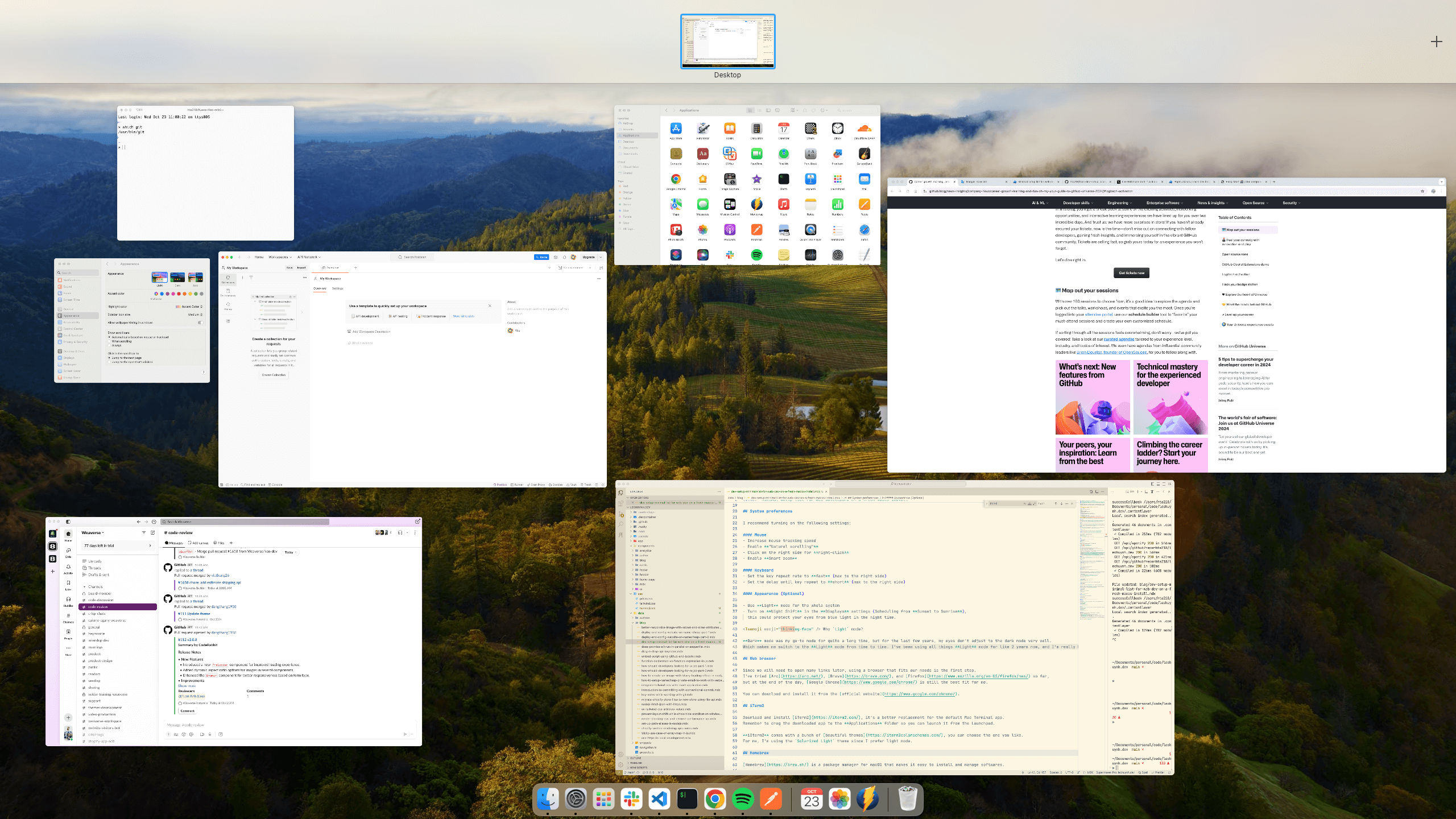The image size is (1456, 819).
Task: Open the Weaverse workspace name dropdown
Action: (93, 533)
